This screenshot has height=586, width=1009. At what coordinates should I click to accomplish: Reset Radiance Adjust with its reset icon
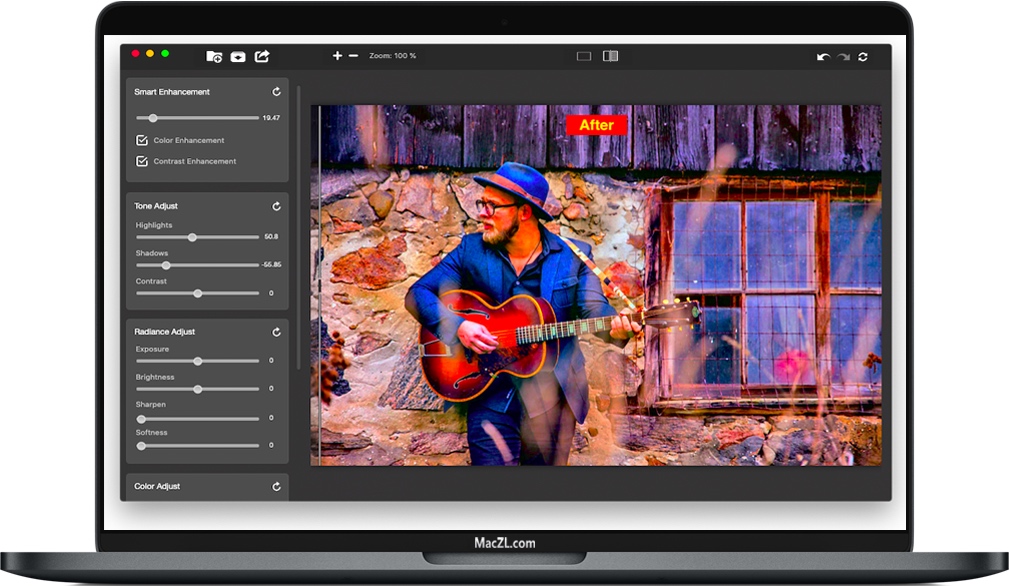tap(277, 331)
